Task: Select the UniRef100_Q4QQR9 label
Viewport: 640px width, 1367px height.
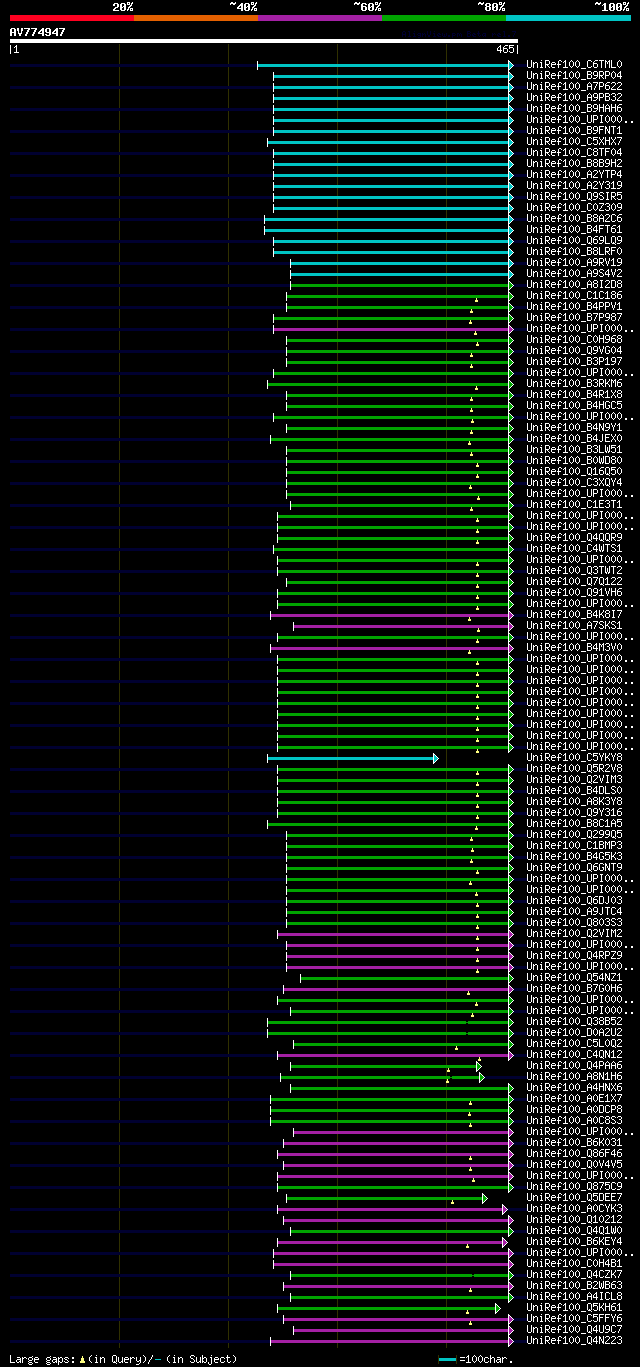Action: (574, 538)
